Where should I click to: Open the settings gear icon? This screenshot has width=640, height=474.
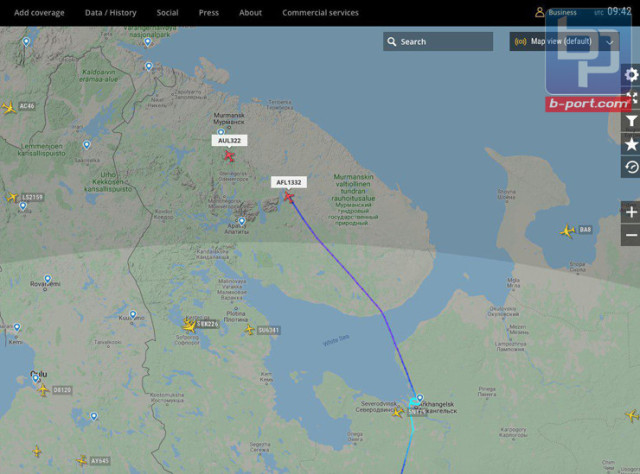[x=631, y=75]
